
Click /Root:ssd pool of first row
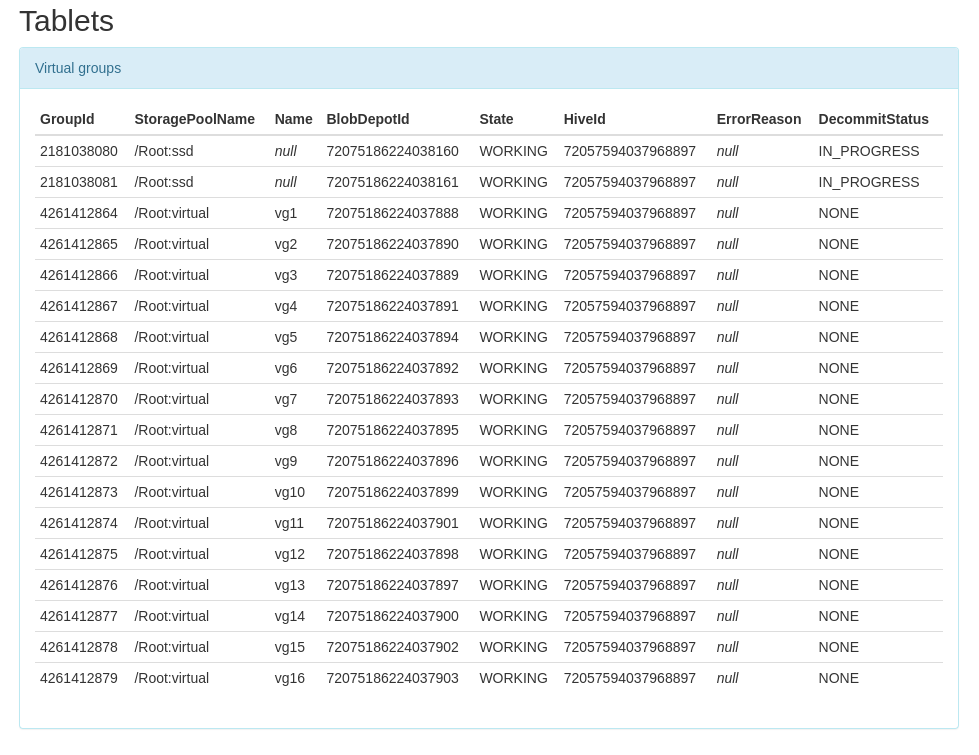pyautogui.click(x=164, y=151)
